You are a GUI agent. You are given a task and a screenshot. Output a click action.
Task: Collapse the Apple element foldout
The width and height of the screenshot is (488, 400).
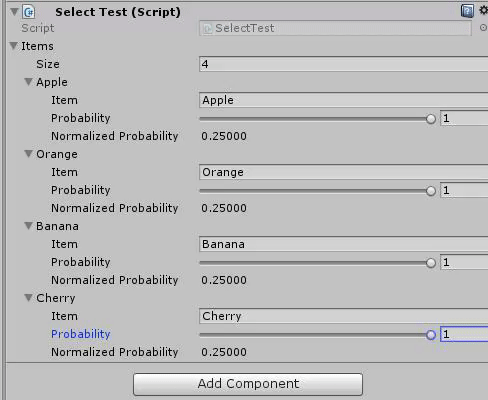28,82
